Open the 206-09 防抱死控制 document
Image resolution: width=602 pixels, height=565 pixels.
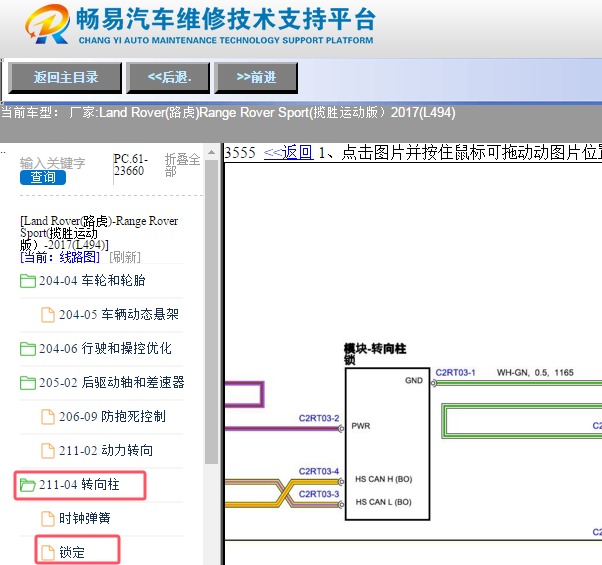pyautogui.click(x=112, y=416)
